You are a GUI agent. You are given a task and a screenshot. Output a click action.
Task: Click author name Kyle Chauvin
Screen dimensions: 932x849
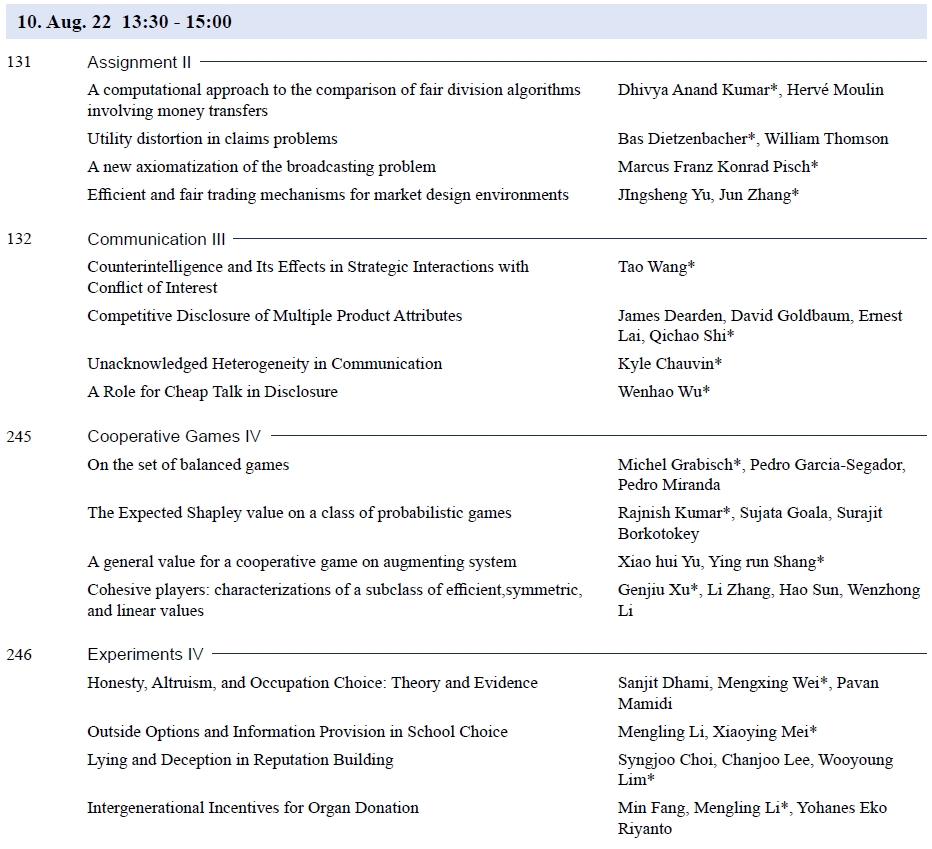[x=669, y=364]
